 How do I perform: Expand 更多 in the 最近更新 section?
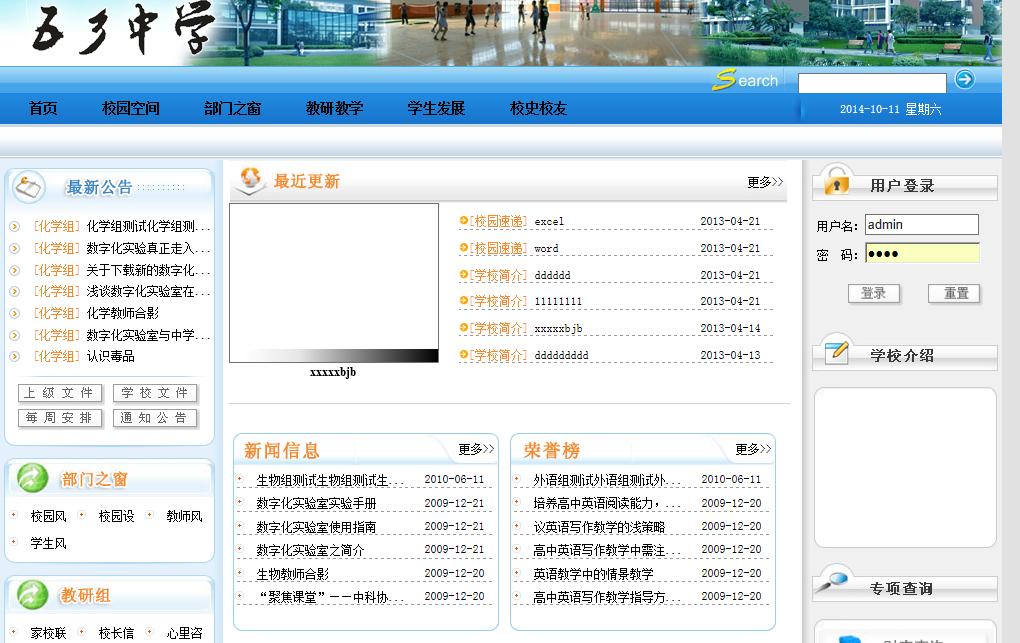pos(765,182)
